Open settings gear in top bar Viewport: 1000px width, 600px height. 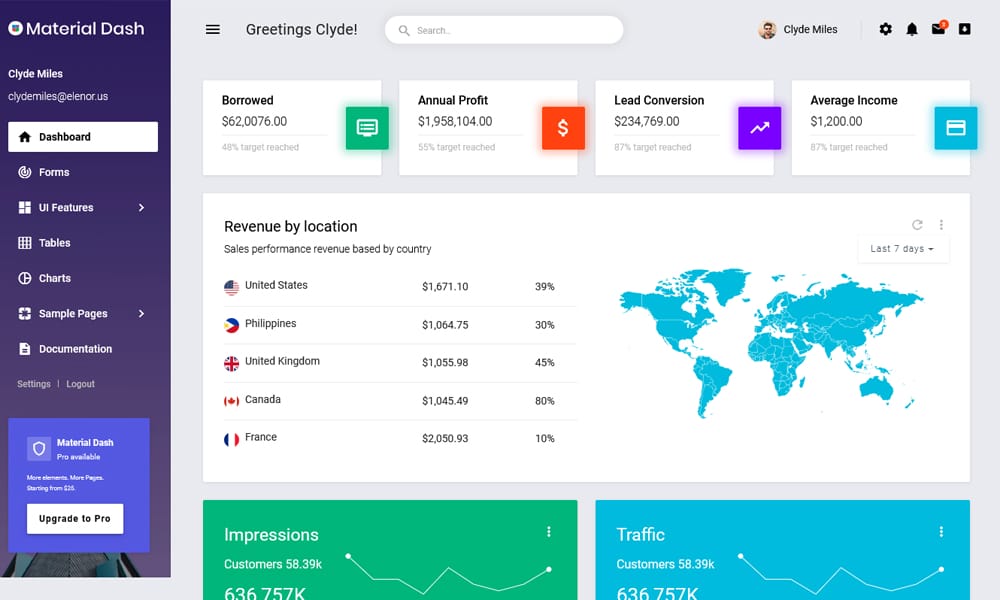885,29
